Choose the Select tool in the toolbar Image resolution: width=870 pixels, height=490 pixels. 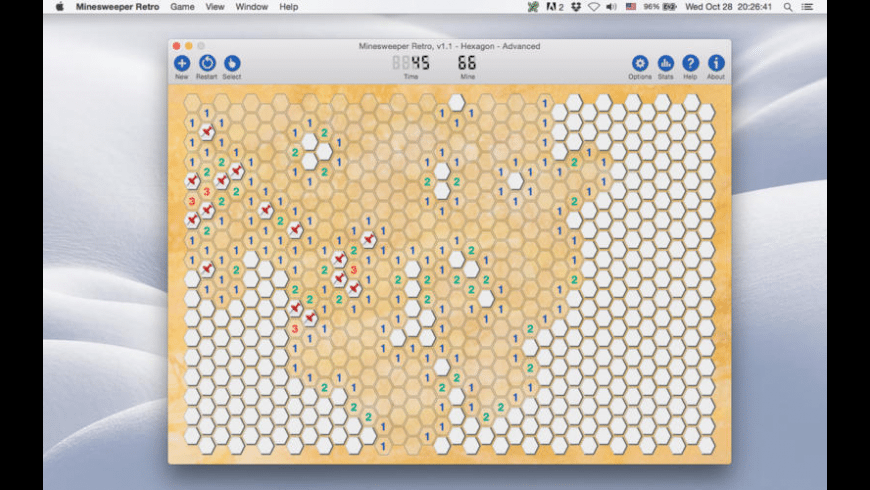(232, 63)
